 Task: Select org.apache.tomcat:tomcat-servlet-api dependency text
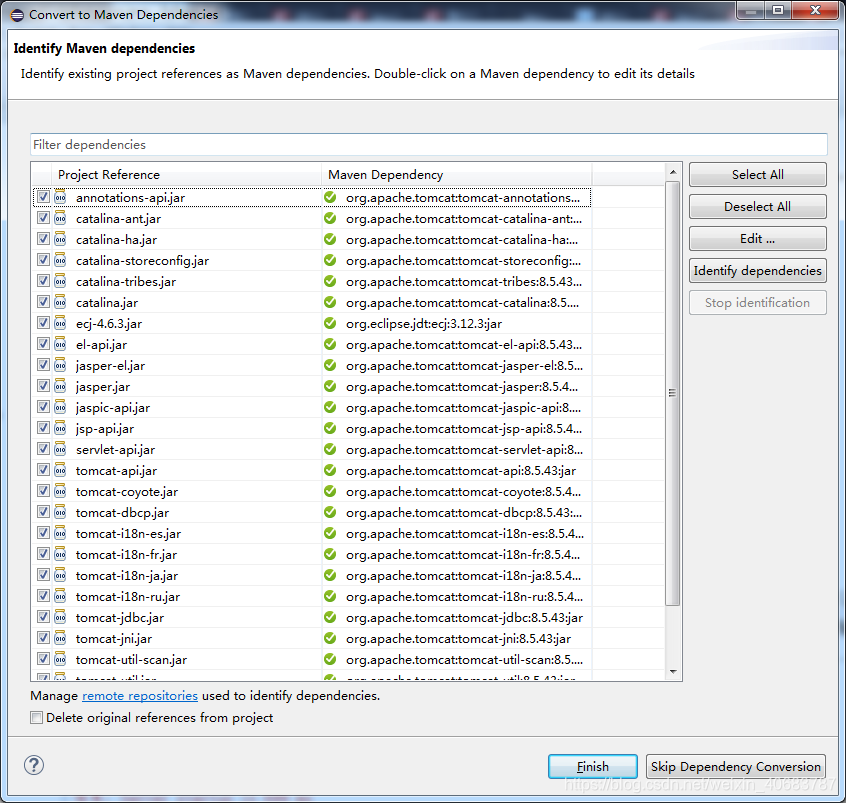tap(465, 450)
